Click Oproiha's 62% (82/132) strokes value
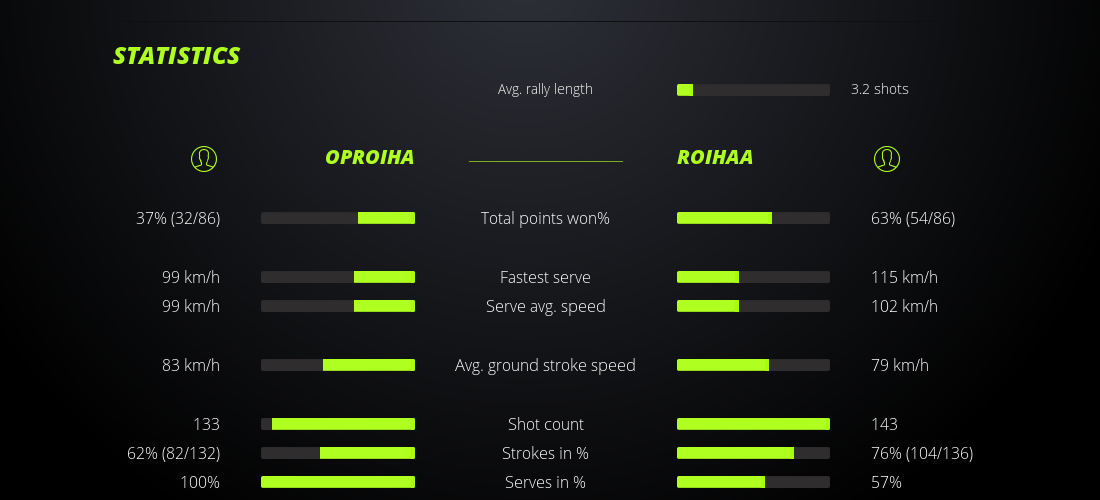Image resolution: width=1100 pixels, height=500 pixels. tap(174, 453)
